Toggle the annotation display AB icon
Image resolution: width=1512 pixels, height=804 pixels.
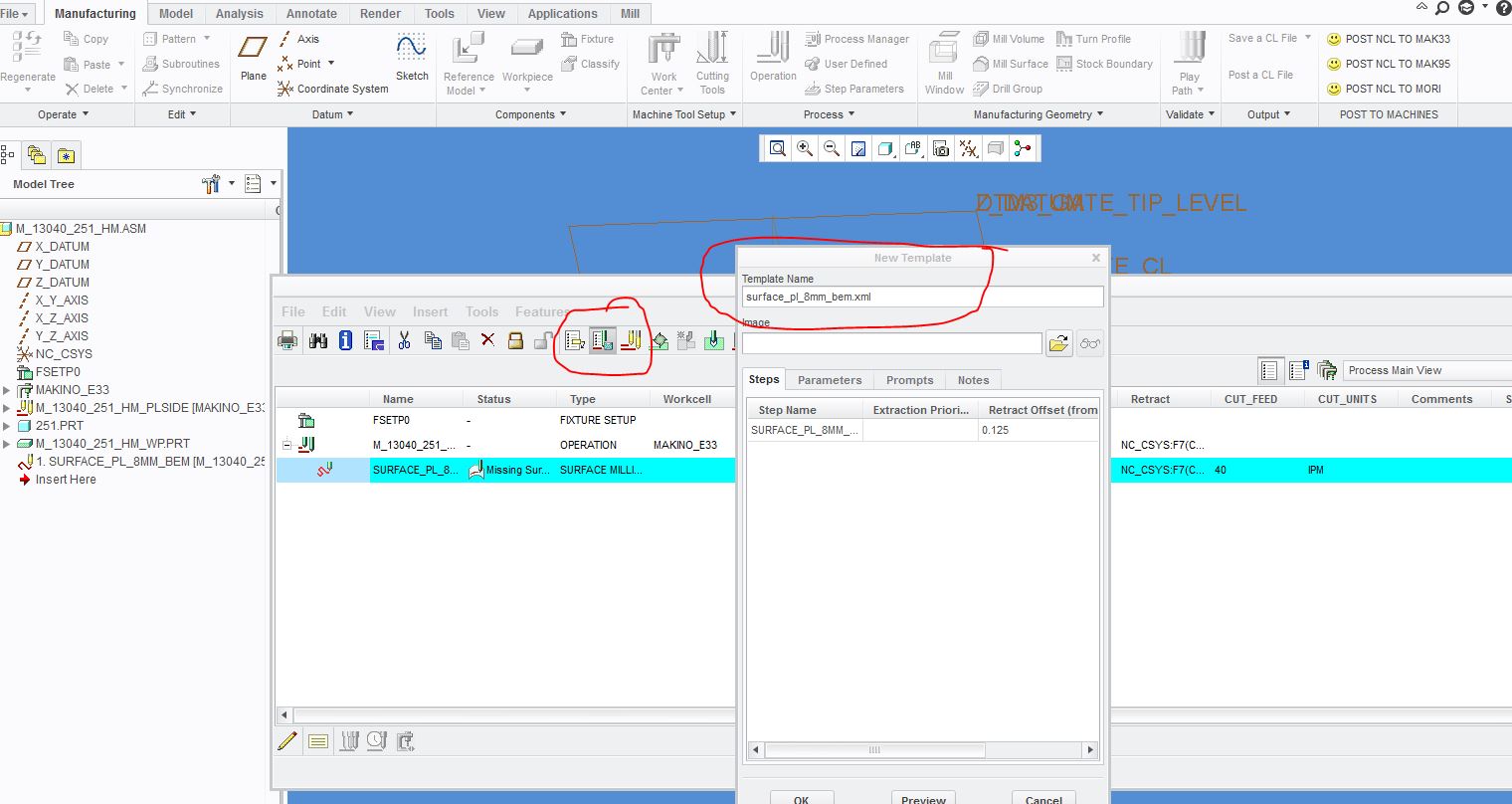point(913,149)
